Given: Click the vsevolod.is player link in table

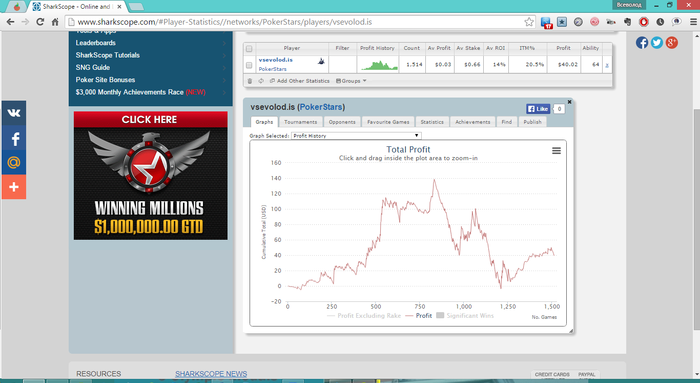Looking at the screenshot, I should pos(275,60).
